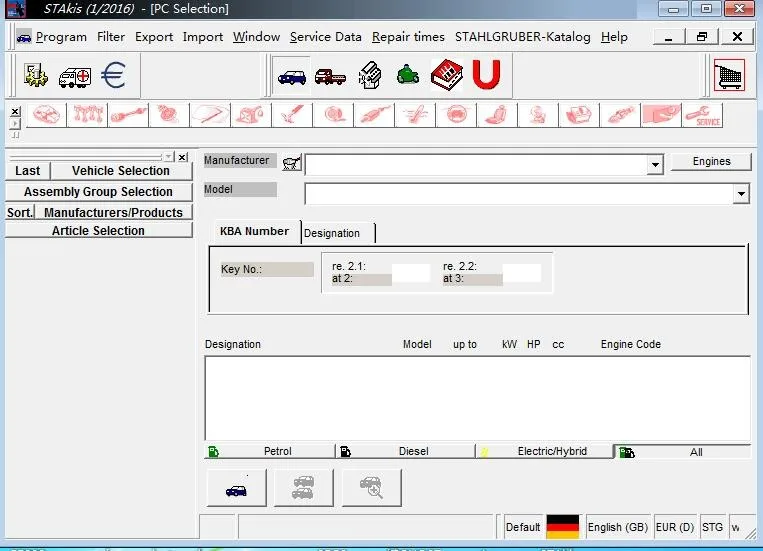Open the Window menu

(x=256, y=37)
